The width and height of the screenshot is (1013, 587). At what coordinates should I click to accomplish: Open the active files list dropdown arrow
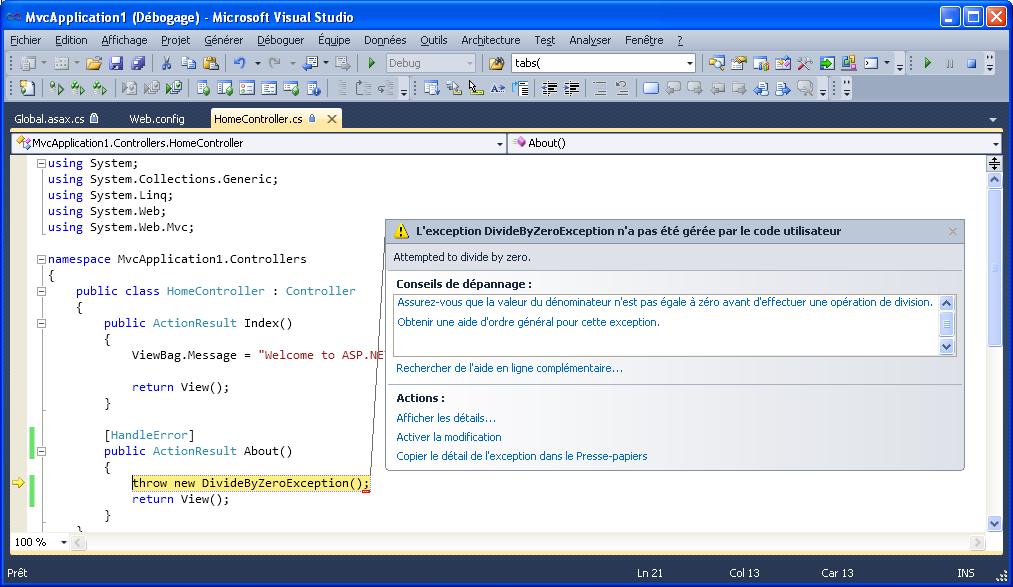click(993, 119)
